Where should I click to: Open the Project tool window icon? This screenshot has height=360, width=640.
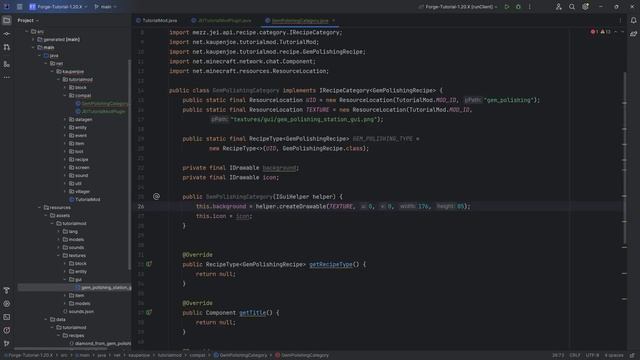click(7, 20)
